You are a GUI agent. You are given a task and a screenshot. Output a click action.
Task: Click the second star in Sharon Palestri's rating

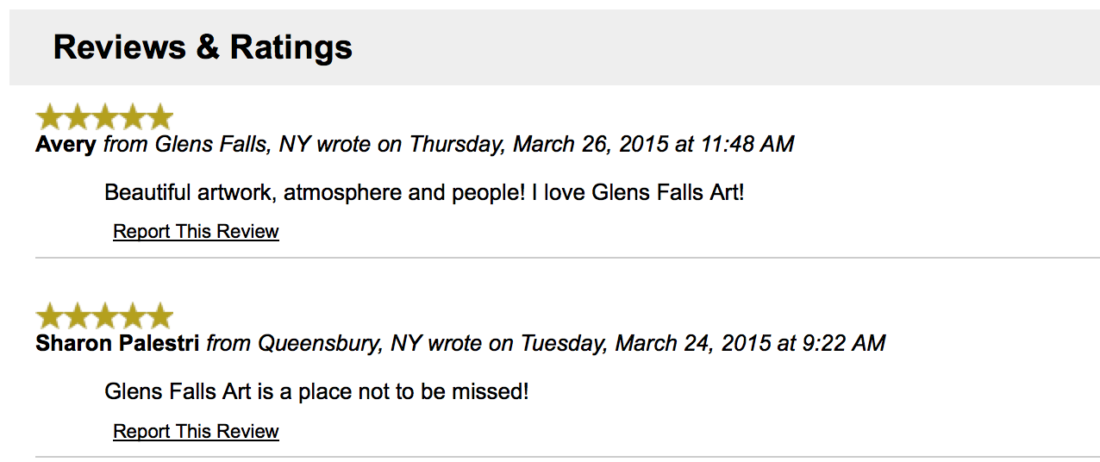pos(77,317)
